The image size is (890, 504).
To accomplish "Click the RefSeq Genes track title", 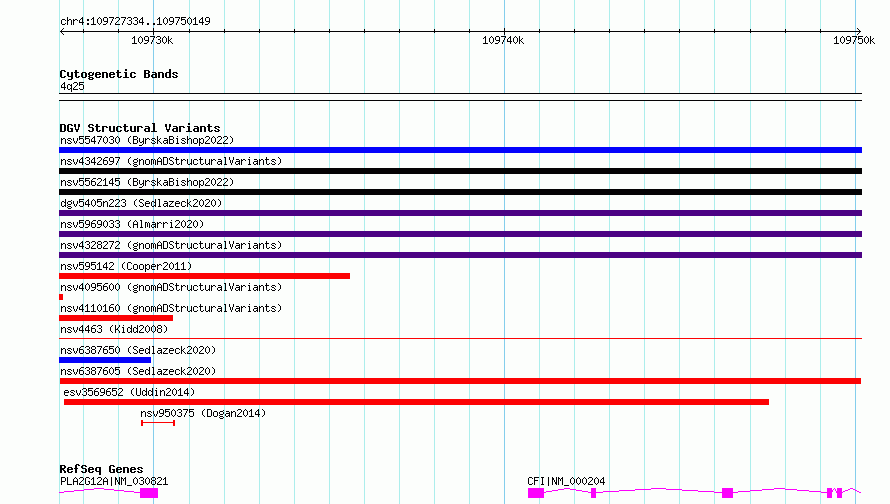I will click(x=101, y=469).
